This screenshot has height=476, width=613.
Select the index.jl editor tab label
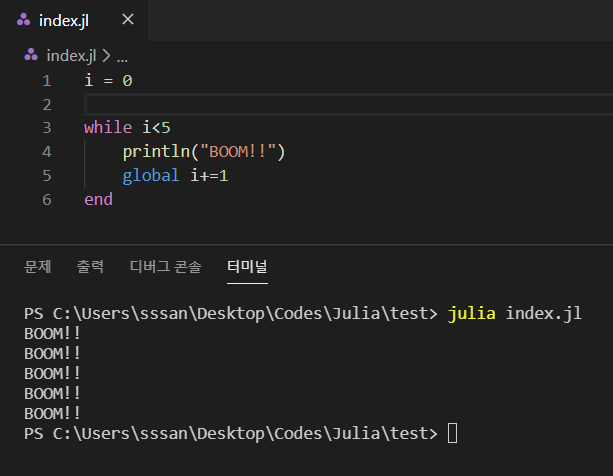(64, 20)
